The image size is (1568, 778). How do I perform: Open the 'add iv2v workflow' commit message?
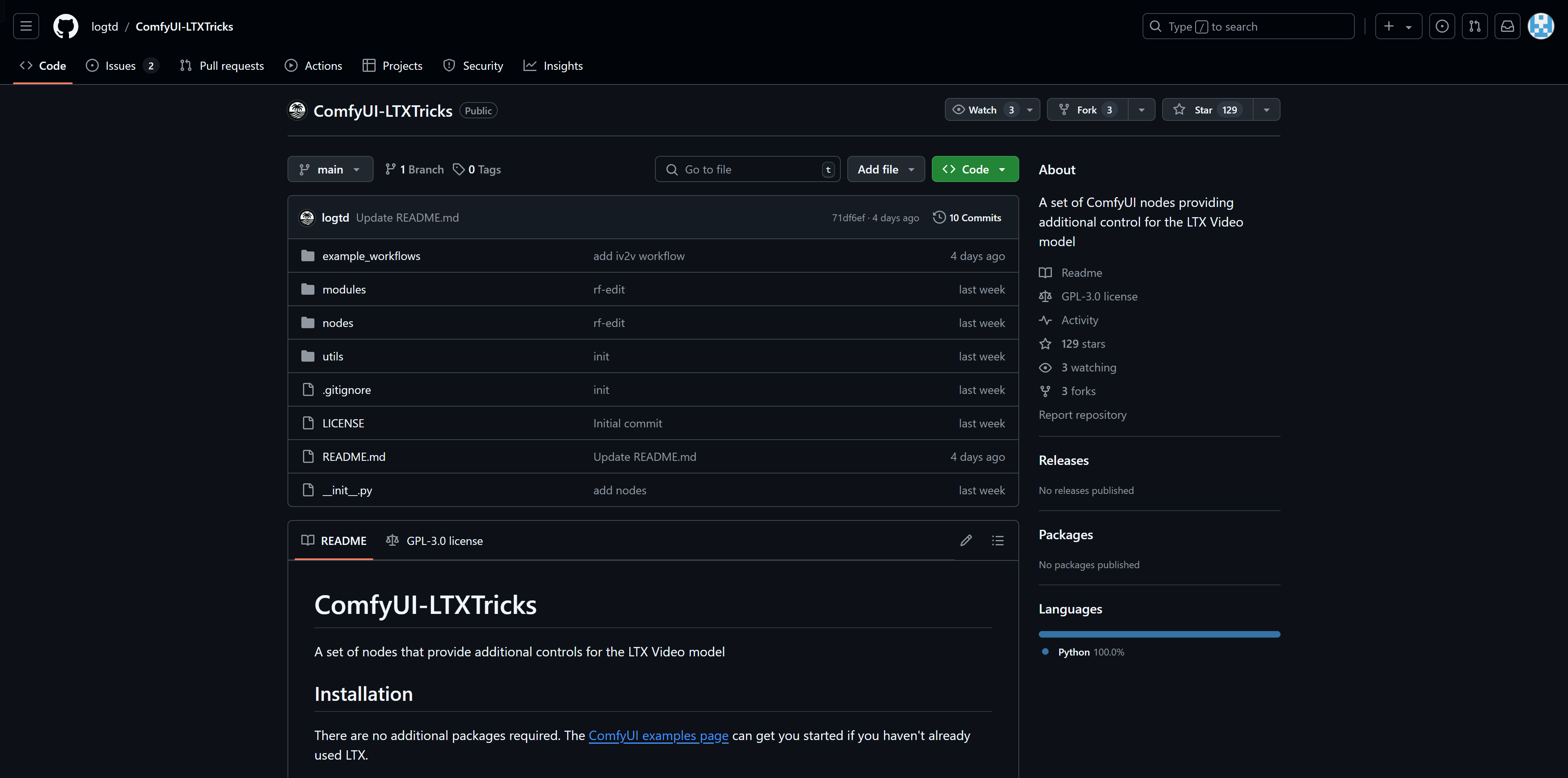(639, 256)
